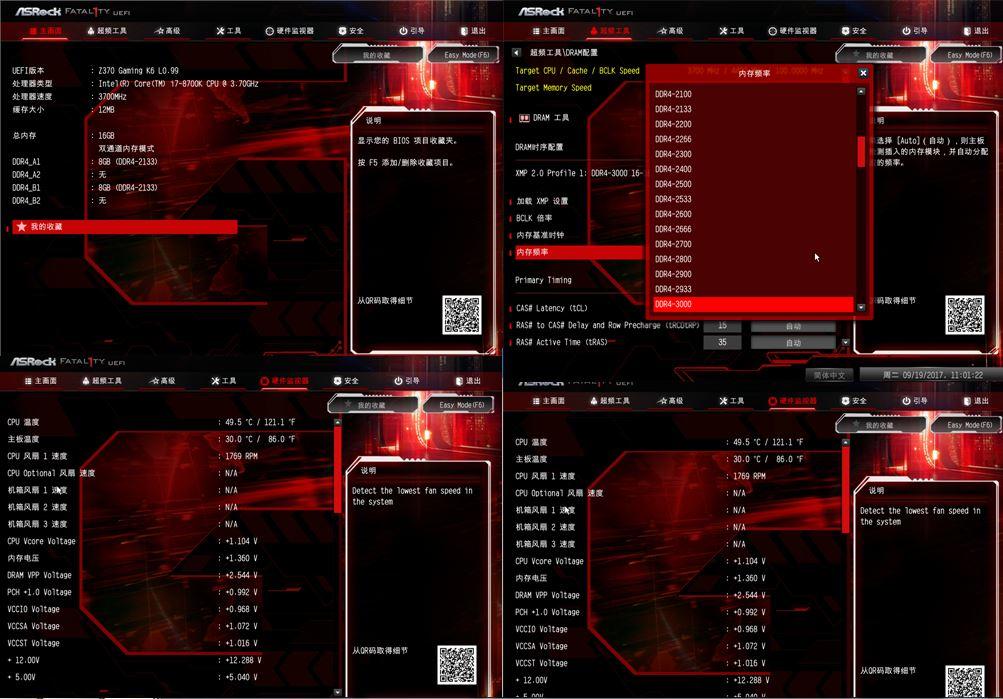Go to 主画面 tab in the top-right screenshot
Screen dimensions: 1003x699
click(548, 31)
